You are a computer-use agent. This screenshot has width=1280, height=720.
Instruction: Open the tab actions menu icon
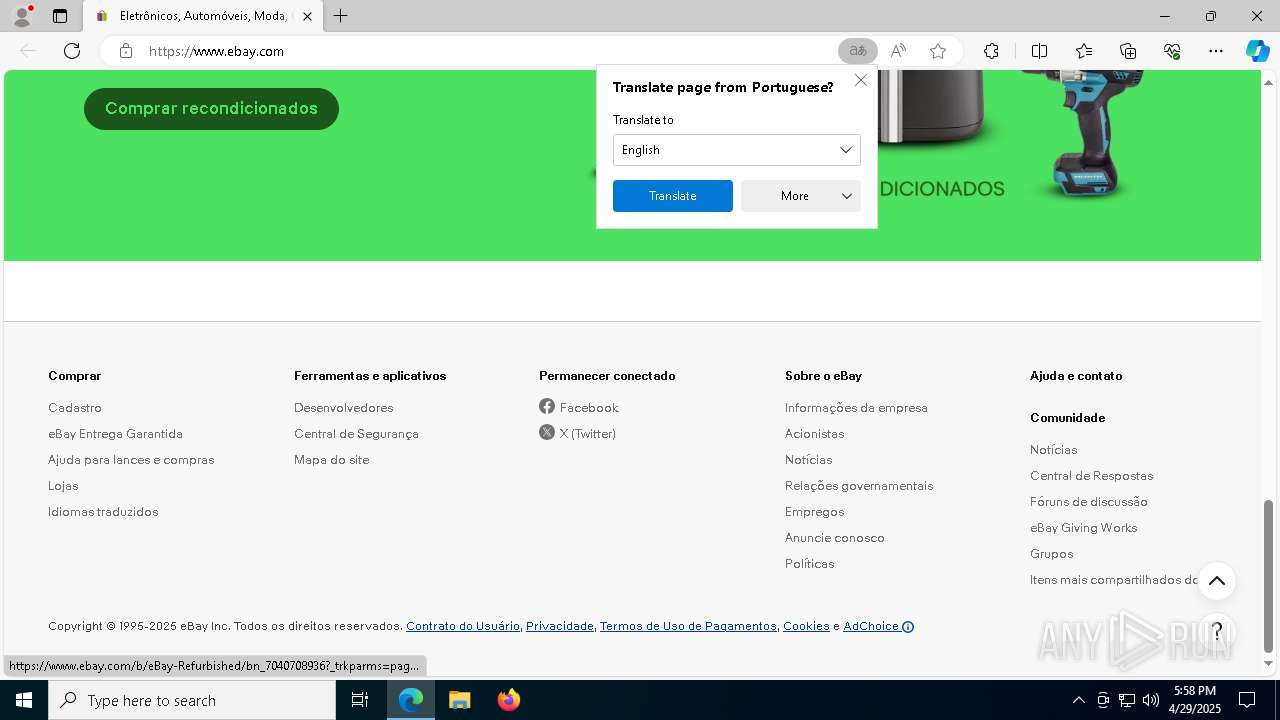tap(60, 16)
